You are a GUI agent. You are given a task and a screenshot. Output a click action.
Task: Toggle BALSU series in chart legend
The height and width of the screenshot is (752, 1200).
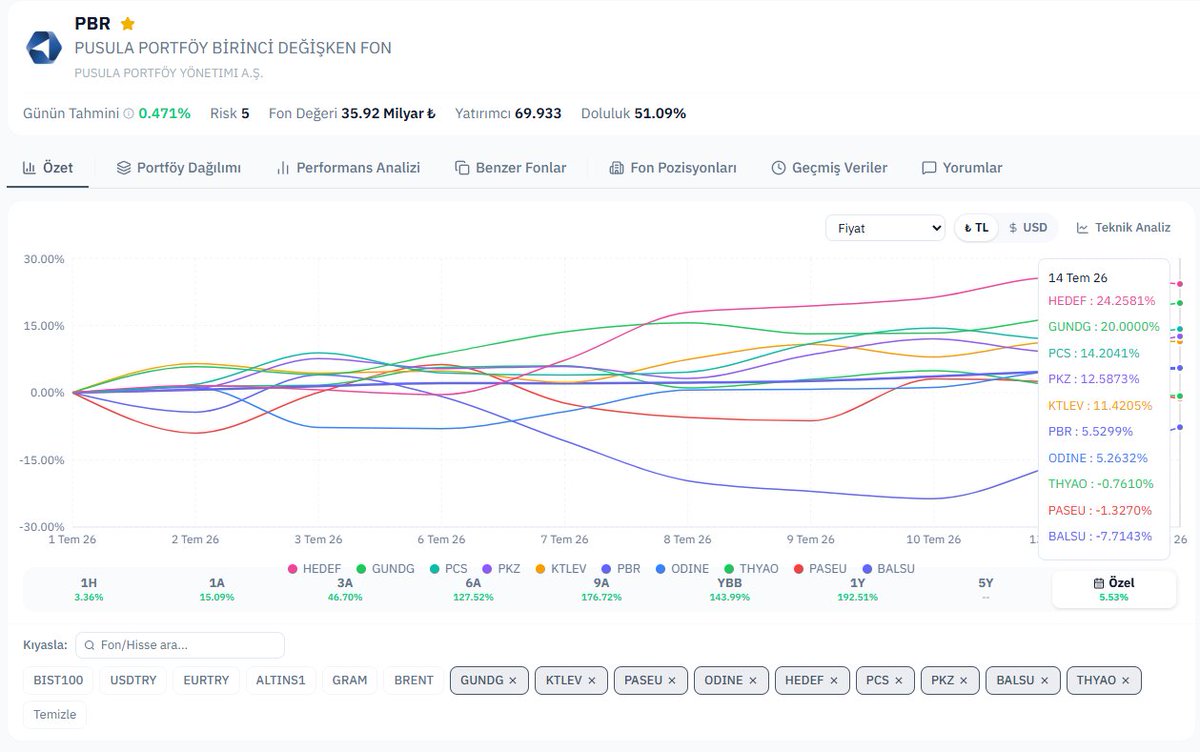pos(888,568)
